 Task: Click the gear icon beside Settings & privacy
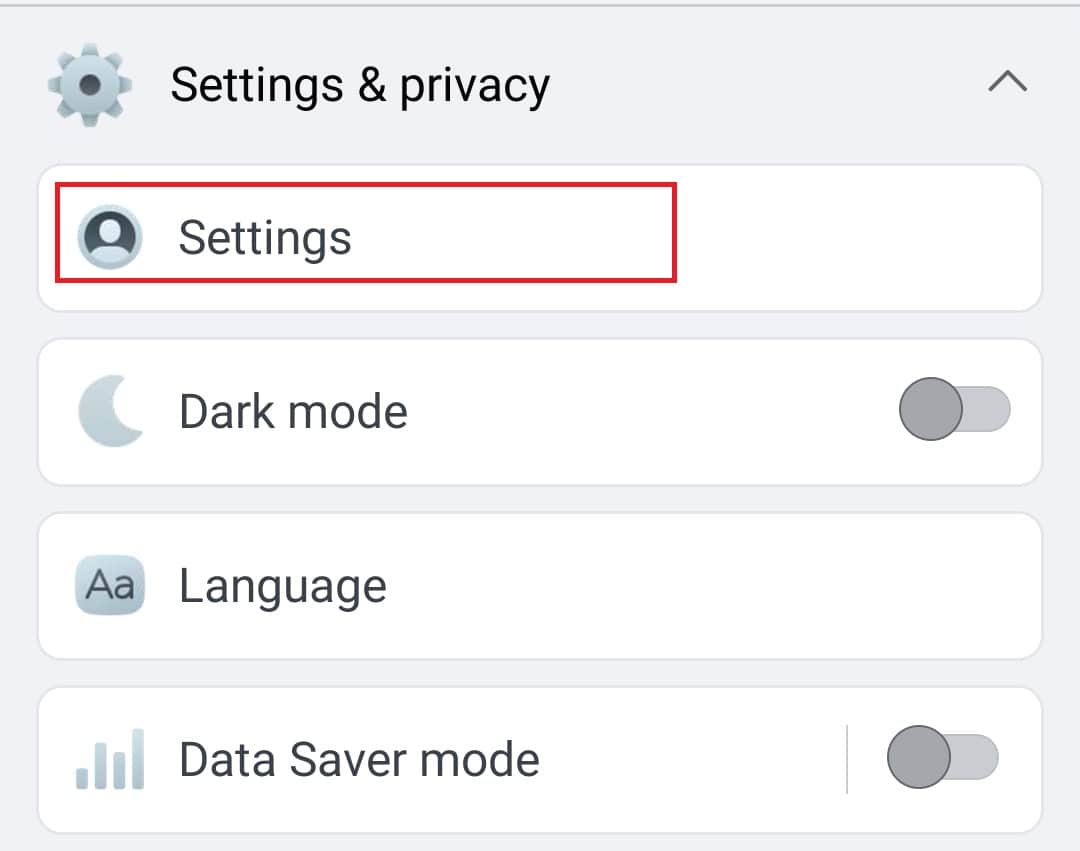coord(90,84)
